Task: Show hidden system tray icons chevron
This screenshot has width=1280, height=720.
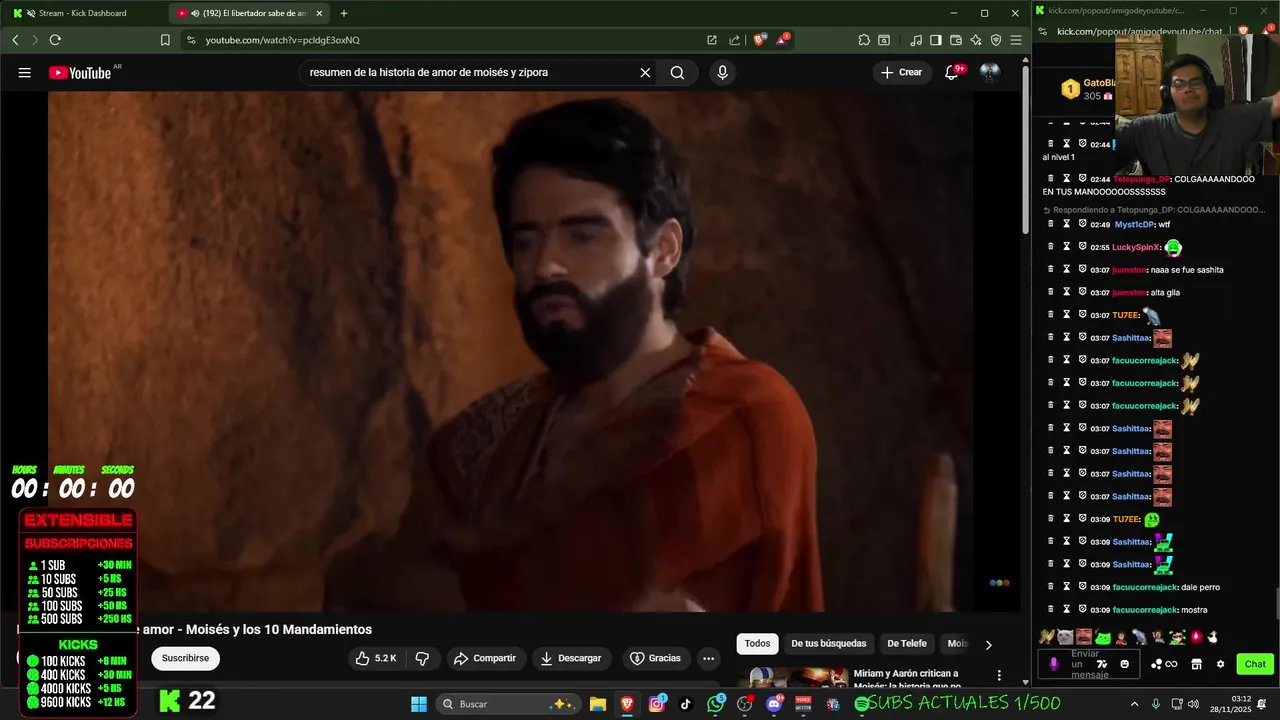Action: click(x=1134, y=704)
